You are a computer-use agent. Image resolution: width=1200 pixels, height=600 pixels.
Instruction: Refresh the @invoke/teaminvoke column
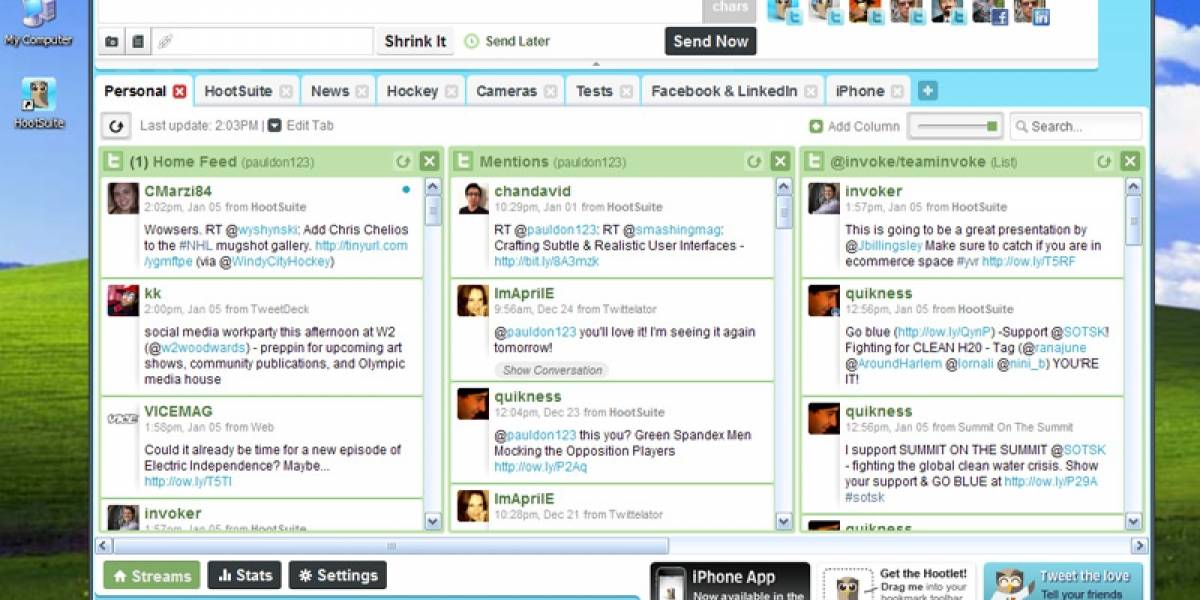tap(1104, 161)
